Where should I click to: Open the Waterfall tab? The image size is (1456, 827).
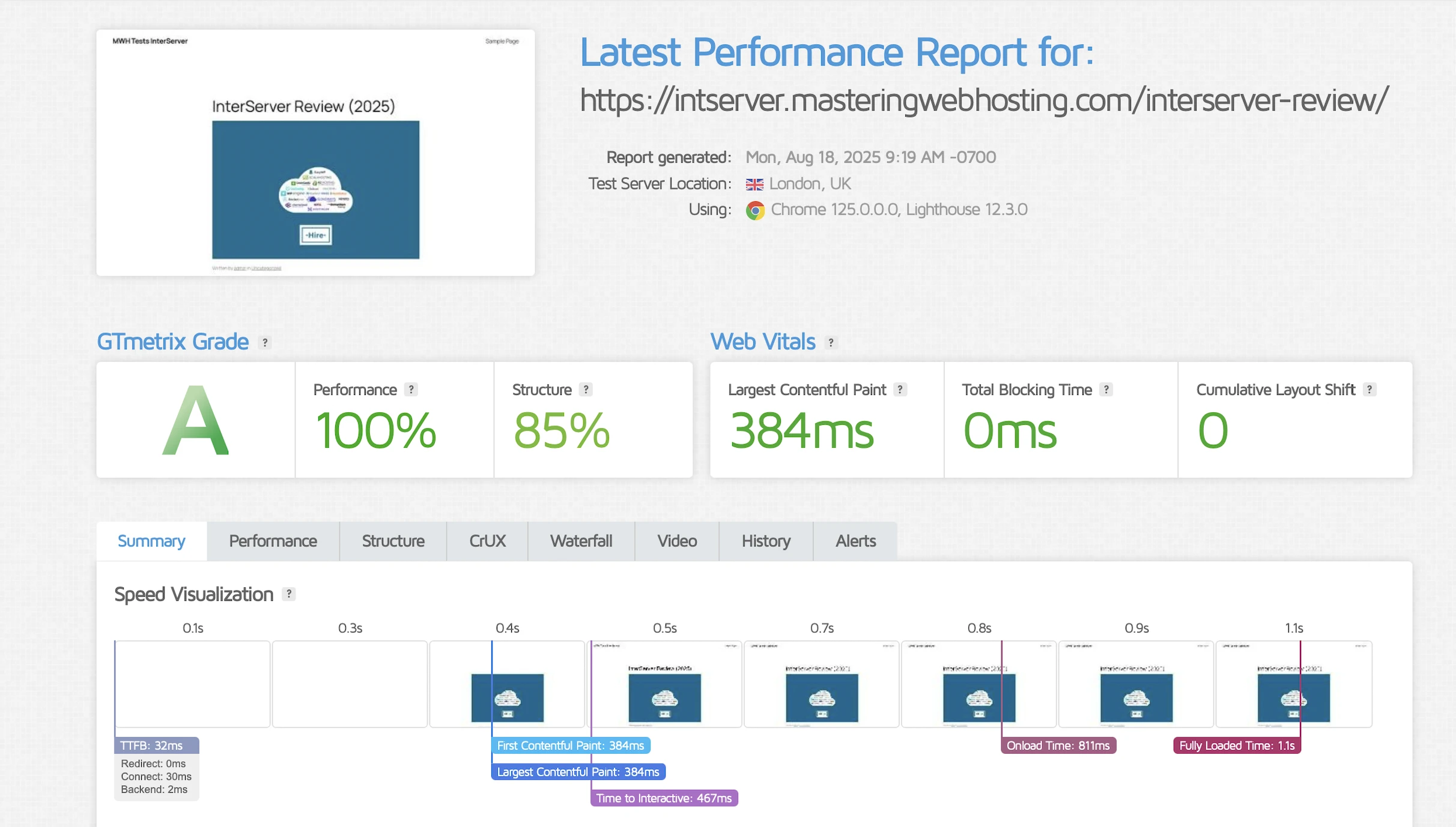click(581, 541)
